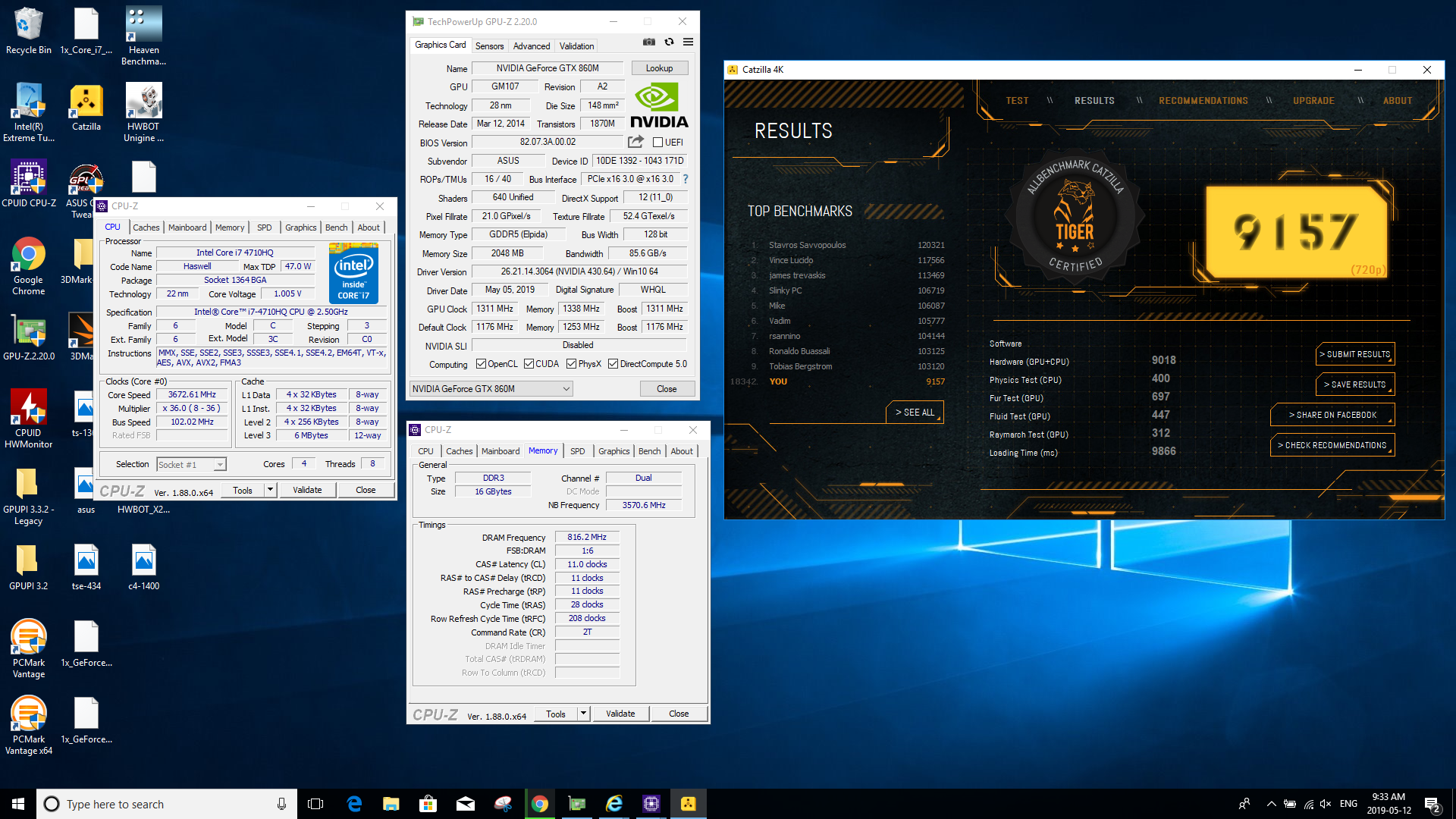Click Close button in GPU-Z
The image size is (1456, 819).
[667, 389]
